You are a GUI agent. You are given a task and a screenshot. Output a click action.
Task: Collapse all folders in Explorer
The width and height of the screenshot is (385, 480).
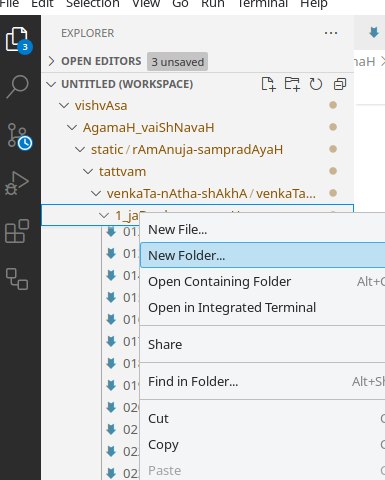[x=340, y=84]
